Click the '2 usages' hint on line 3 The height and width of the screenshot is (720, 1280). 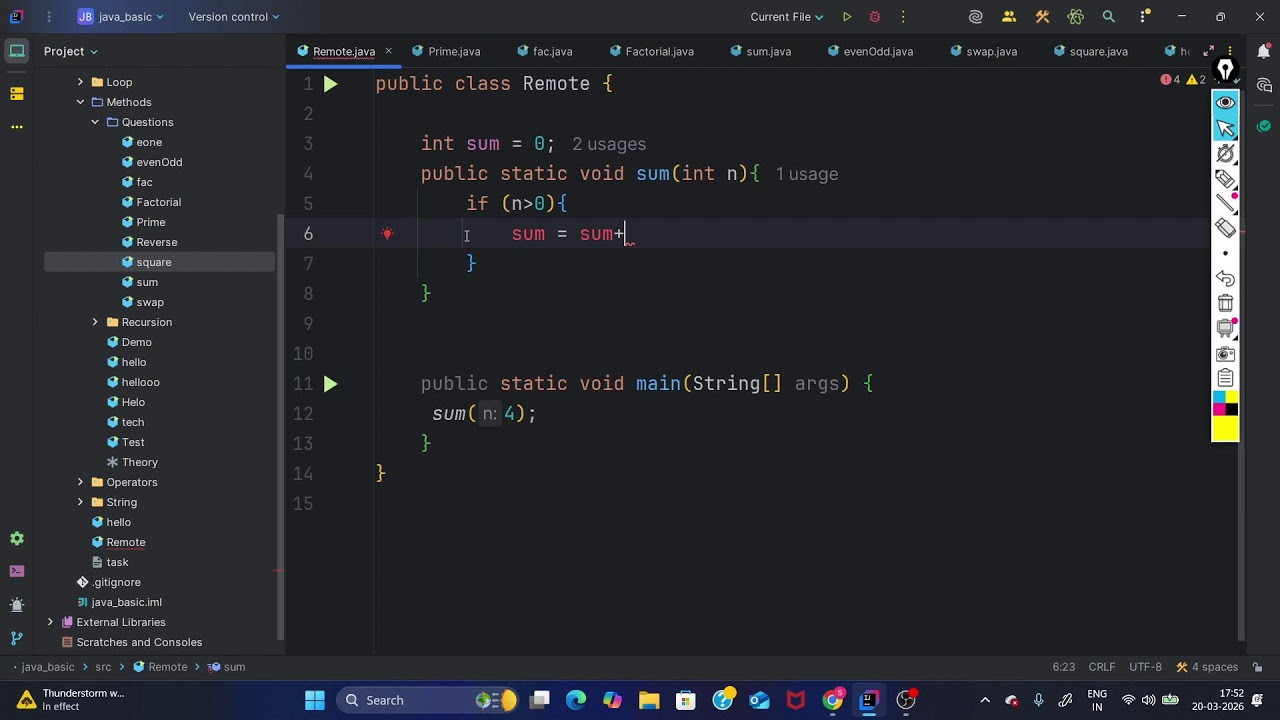(x=609, y=145)
